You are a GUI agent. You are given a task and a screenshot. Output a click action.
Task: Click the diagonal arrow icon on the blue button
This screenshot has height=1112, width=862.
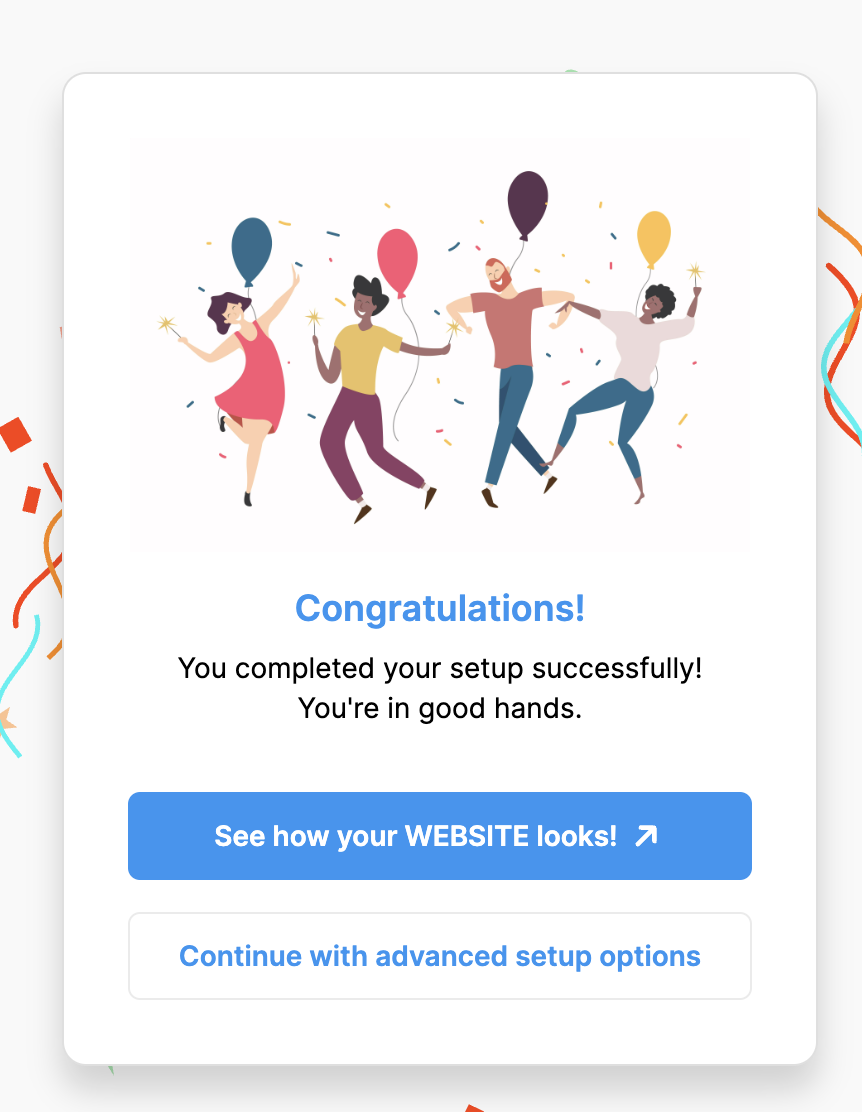point(647,836)
